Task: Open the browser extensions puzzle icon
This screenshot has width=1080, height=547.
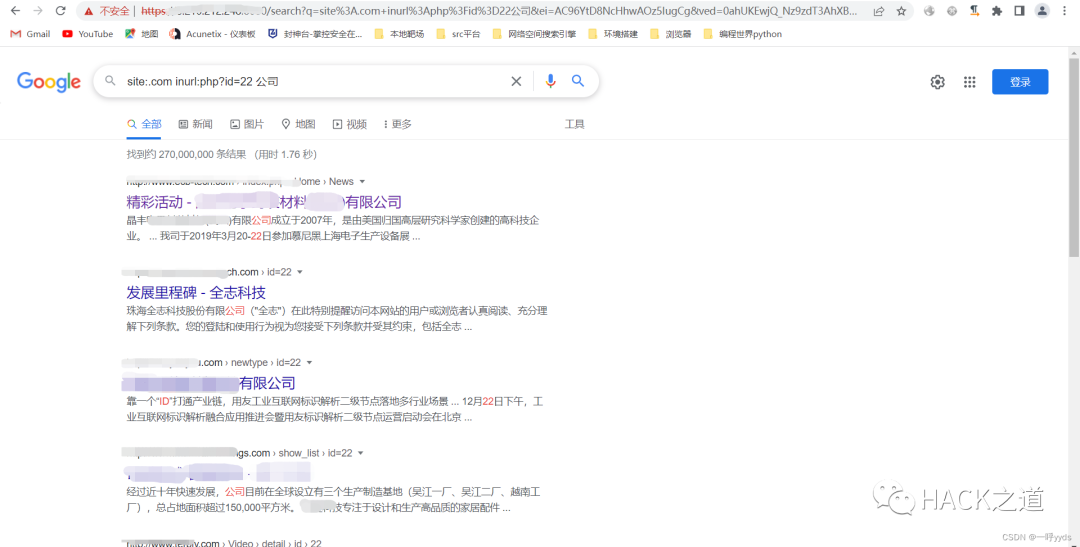Action: (x=996, y=11)
